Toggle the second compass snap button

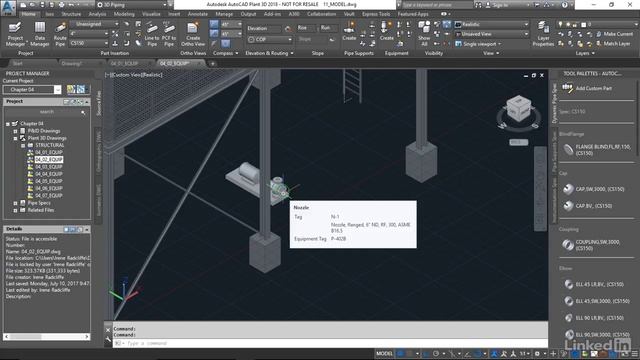click(x=214, y=33)
